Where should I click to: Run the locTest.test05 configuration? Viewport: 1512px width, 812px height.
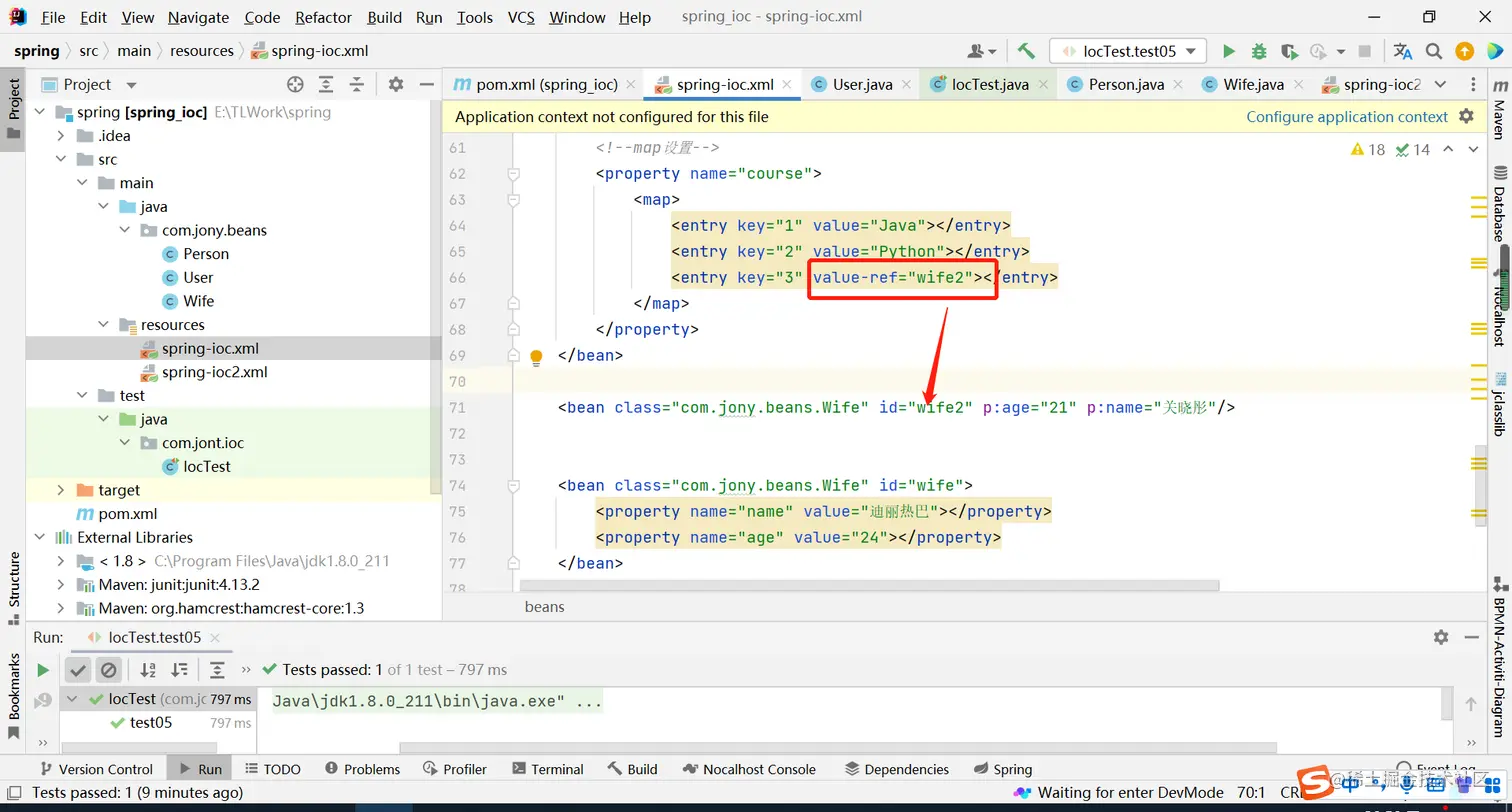click(1229, 51)
